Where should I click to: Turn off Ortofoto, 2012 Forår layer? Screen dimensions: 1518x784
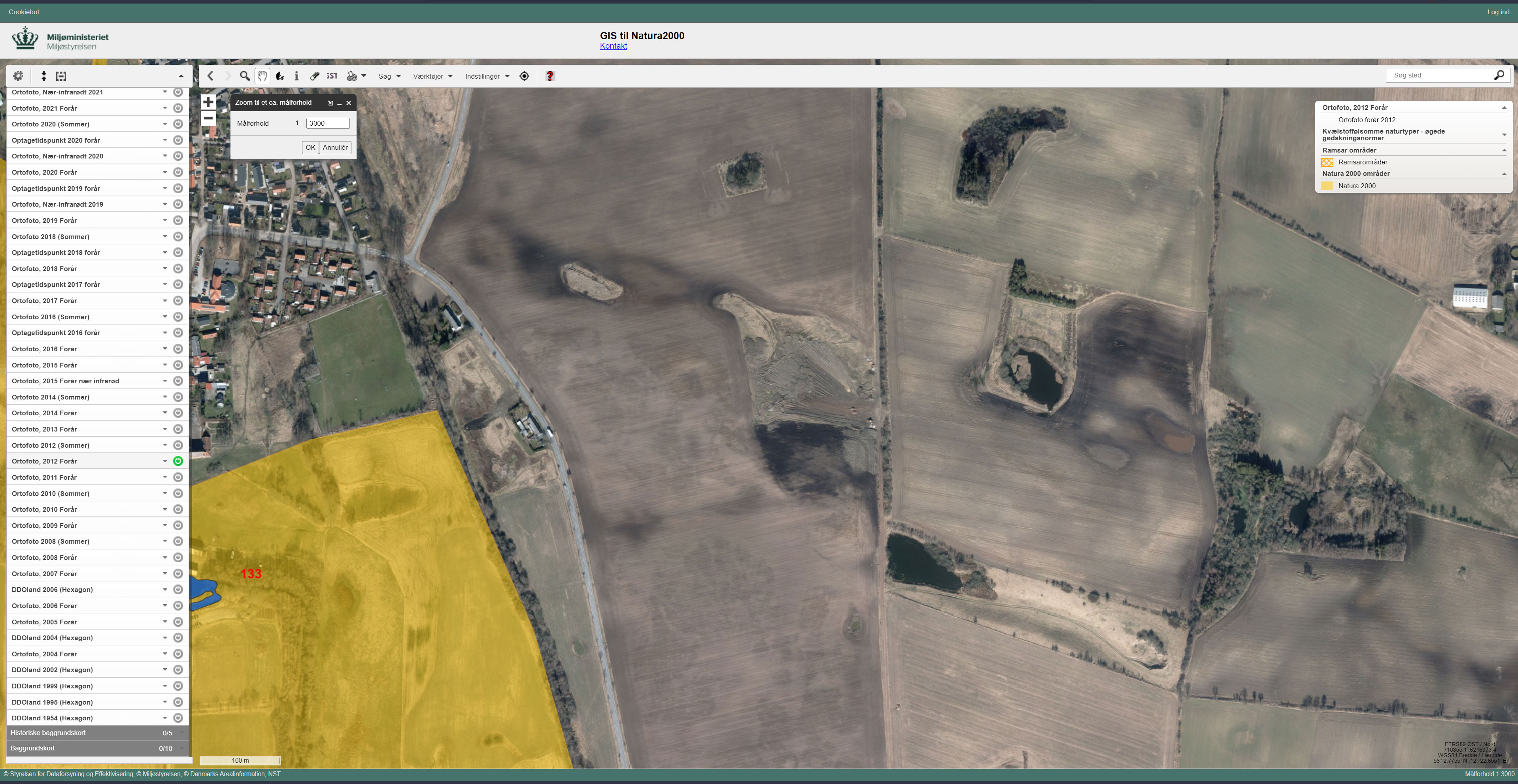coord(178,461)
